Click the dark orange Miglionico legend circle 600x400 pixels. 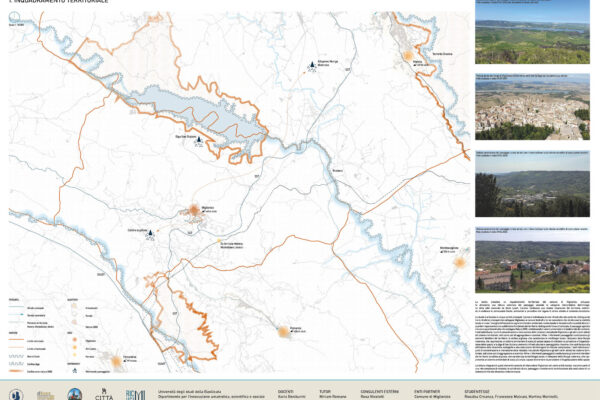[x=75, y=340]
